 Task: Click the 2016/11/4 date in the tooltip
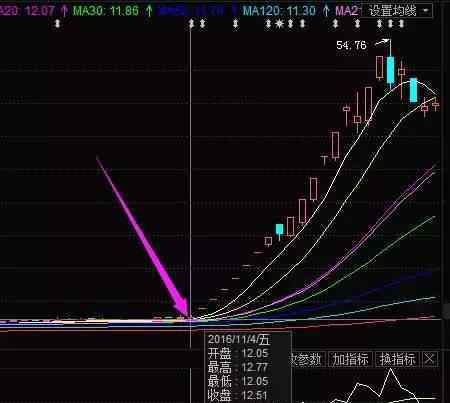(x=238, y=340)
